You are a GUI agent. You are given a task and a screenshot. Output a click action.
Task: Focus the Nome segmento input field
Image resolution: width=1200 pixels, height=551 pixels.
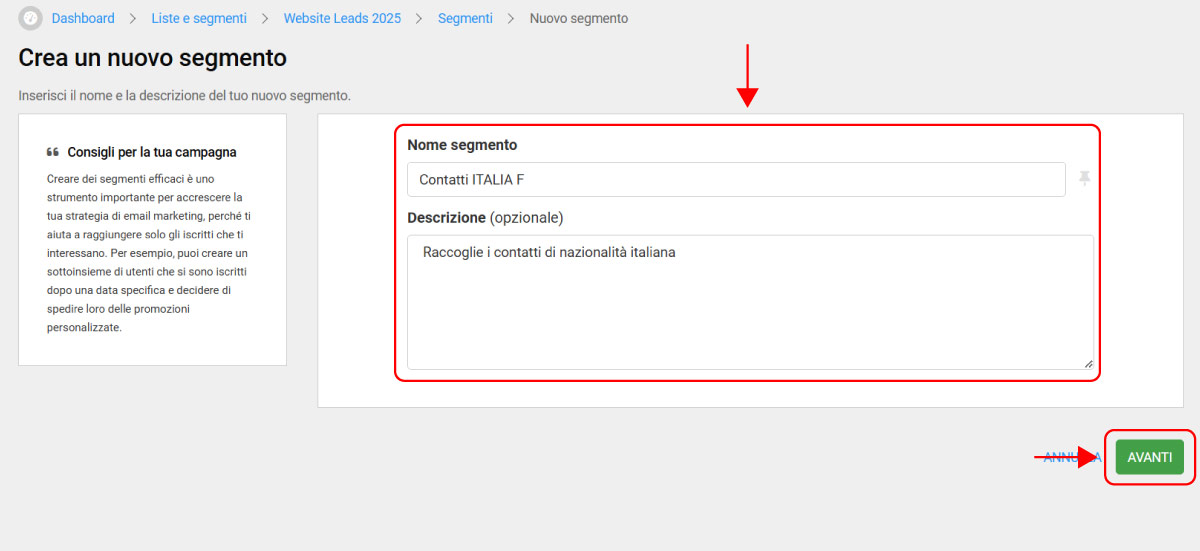[x=736, y=179]
